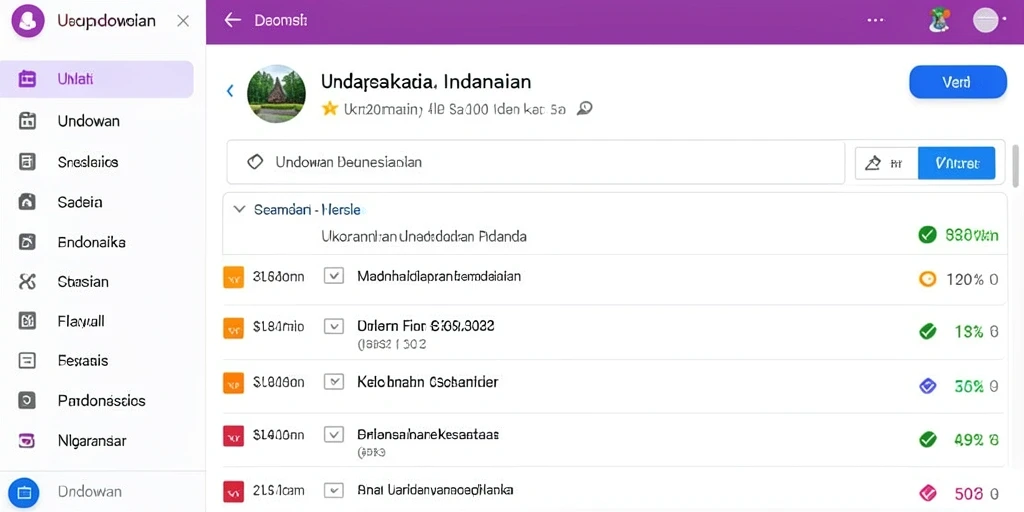The width and height of the screenshot is (1024, 512).
Task: Click the Eesrais sidebar icon
Action: [x=27, y=360]
